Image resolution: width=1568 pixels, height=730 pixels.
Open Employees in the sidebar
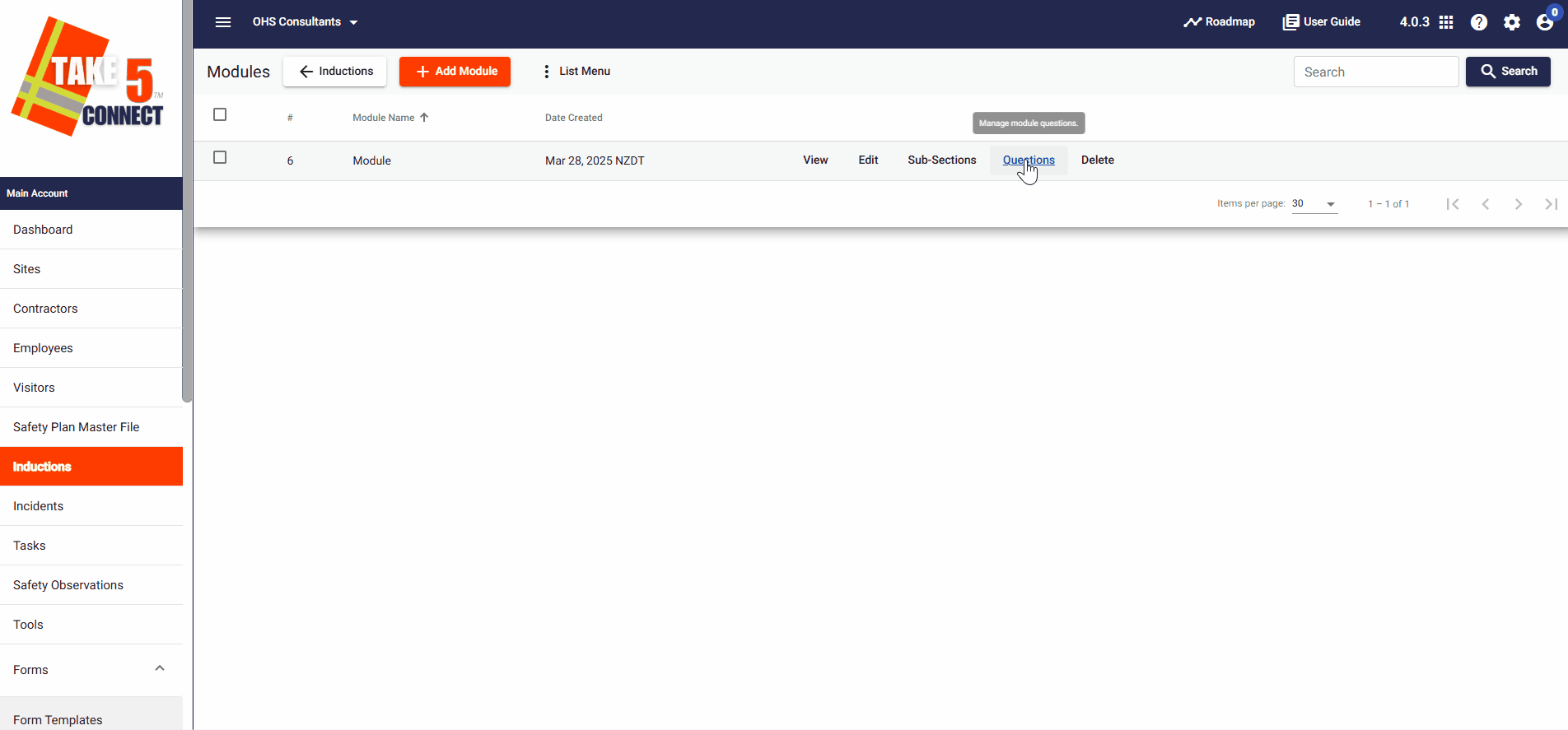(x=91, y=348)
